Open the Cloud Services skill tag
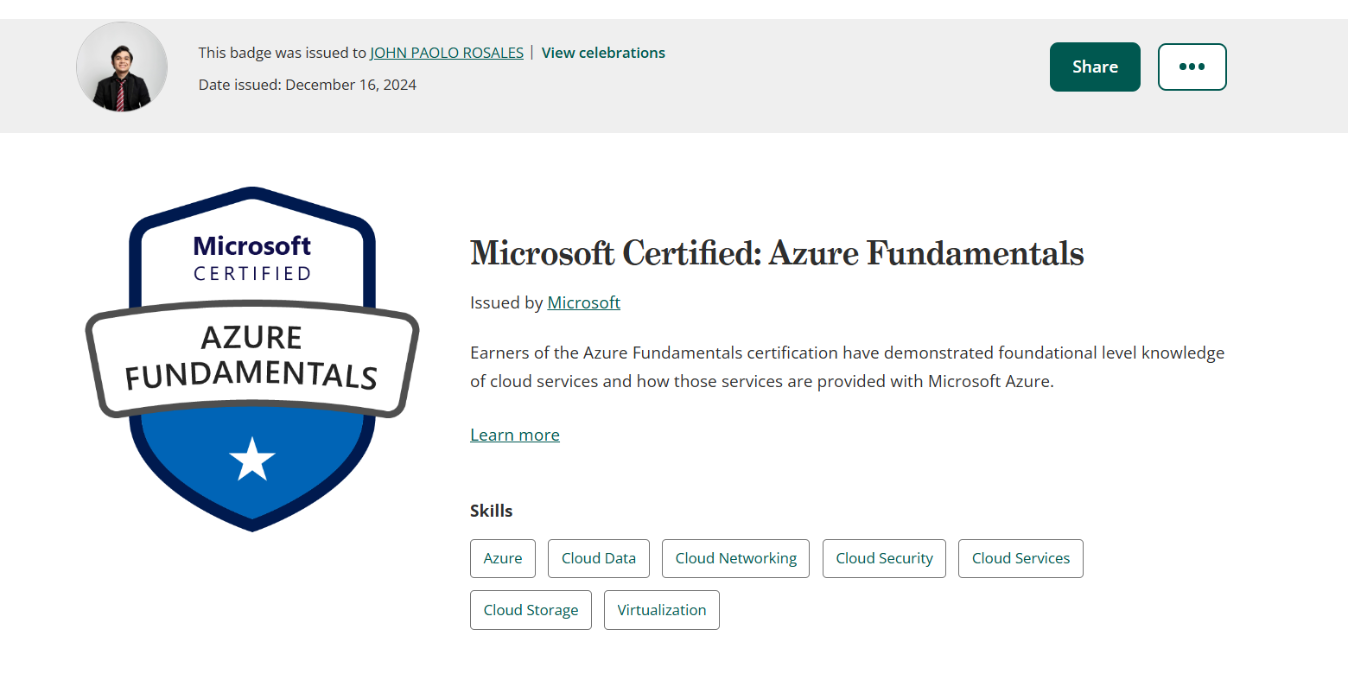This screenshot has height=680, width=1348. (1020, 558)
